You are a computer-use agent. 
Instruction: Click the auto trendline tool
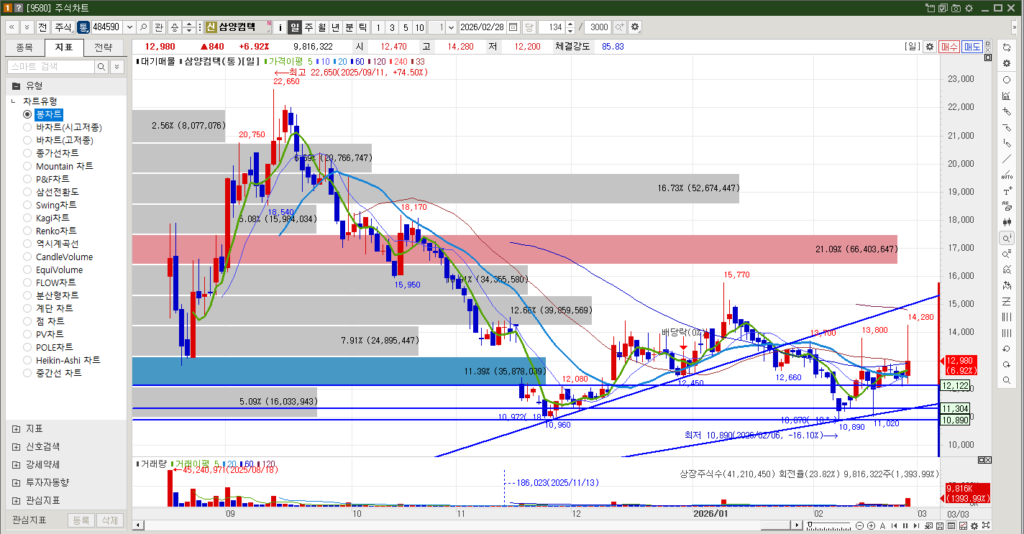pos(1005,175)
